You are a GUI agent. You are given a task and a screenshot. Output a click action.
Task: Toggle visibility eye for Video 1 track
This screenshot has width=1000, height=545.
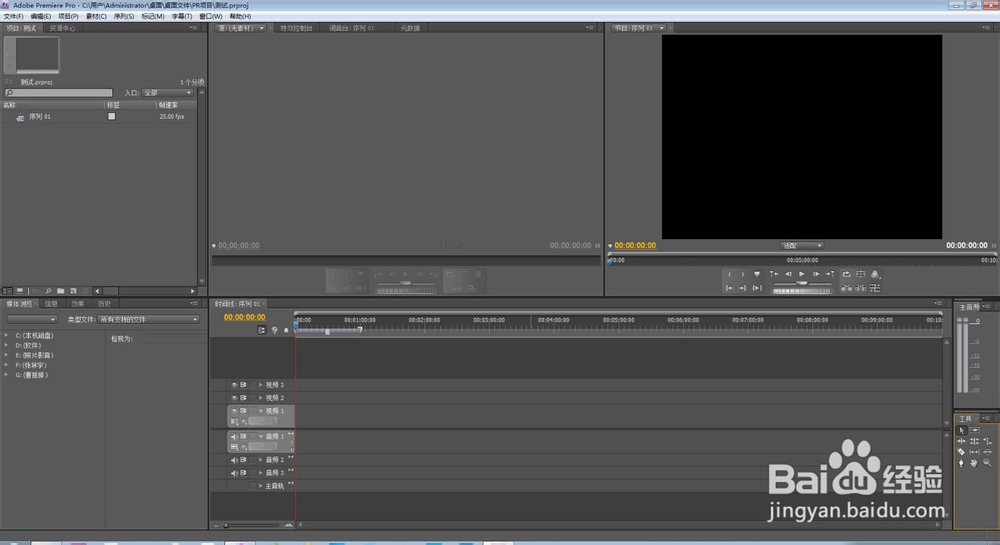tap(235, 411)
